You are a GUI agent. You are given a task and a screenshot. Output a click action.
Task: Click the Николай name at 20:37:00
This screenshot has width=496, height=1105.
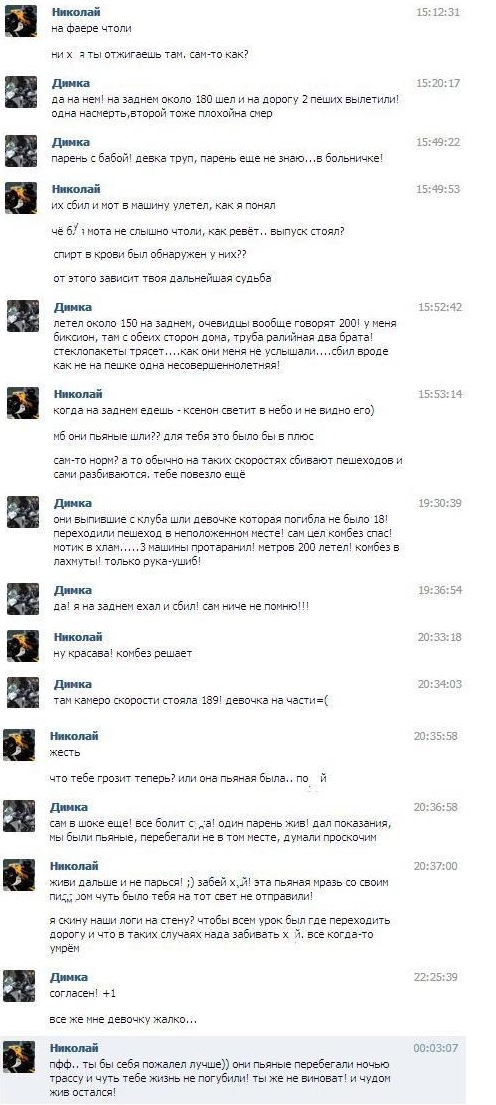pos(73,865)
